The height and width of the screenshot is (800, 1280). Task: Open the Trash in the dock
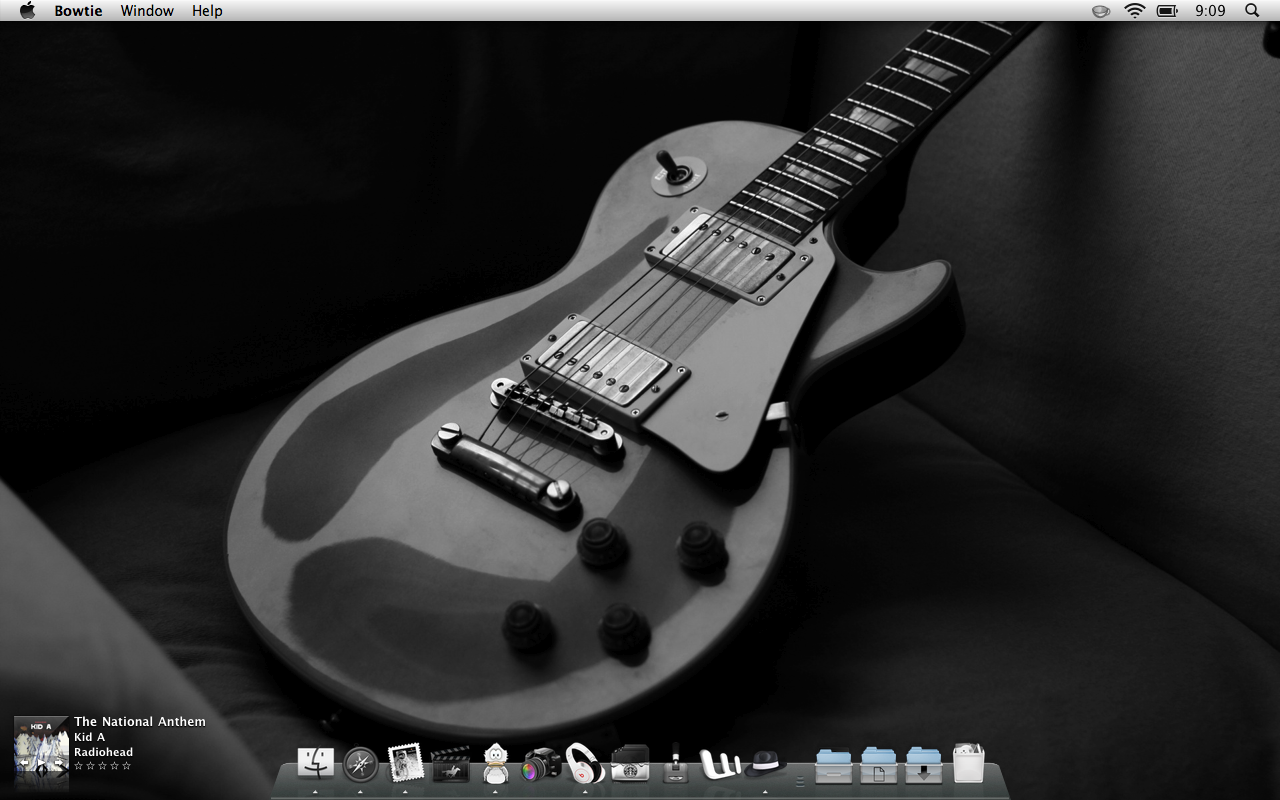[x=968, y=763]
